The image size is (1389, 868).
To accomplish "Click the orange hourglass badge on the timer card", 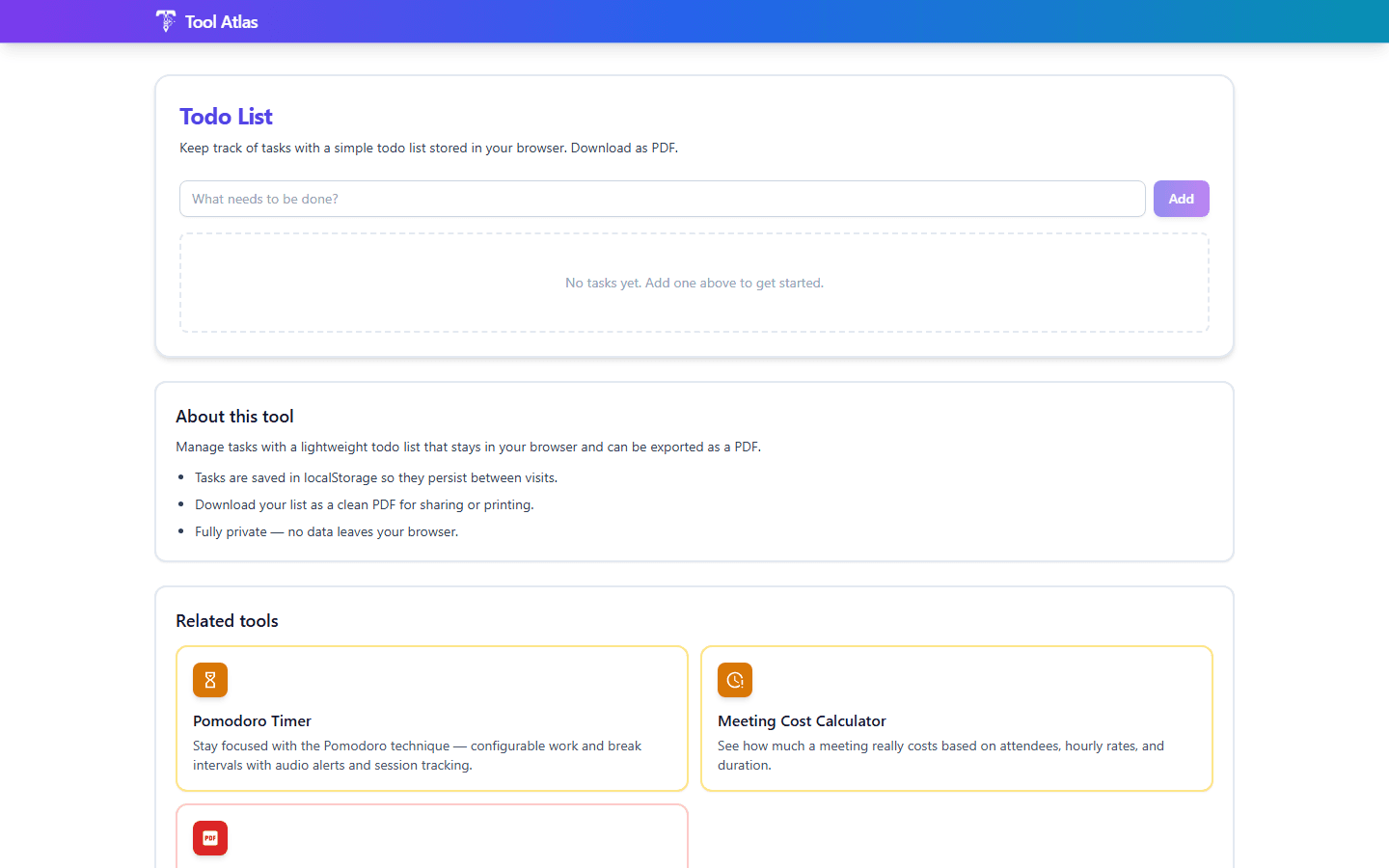I will 210,680.
